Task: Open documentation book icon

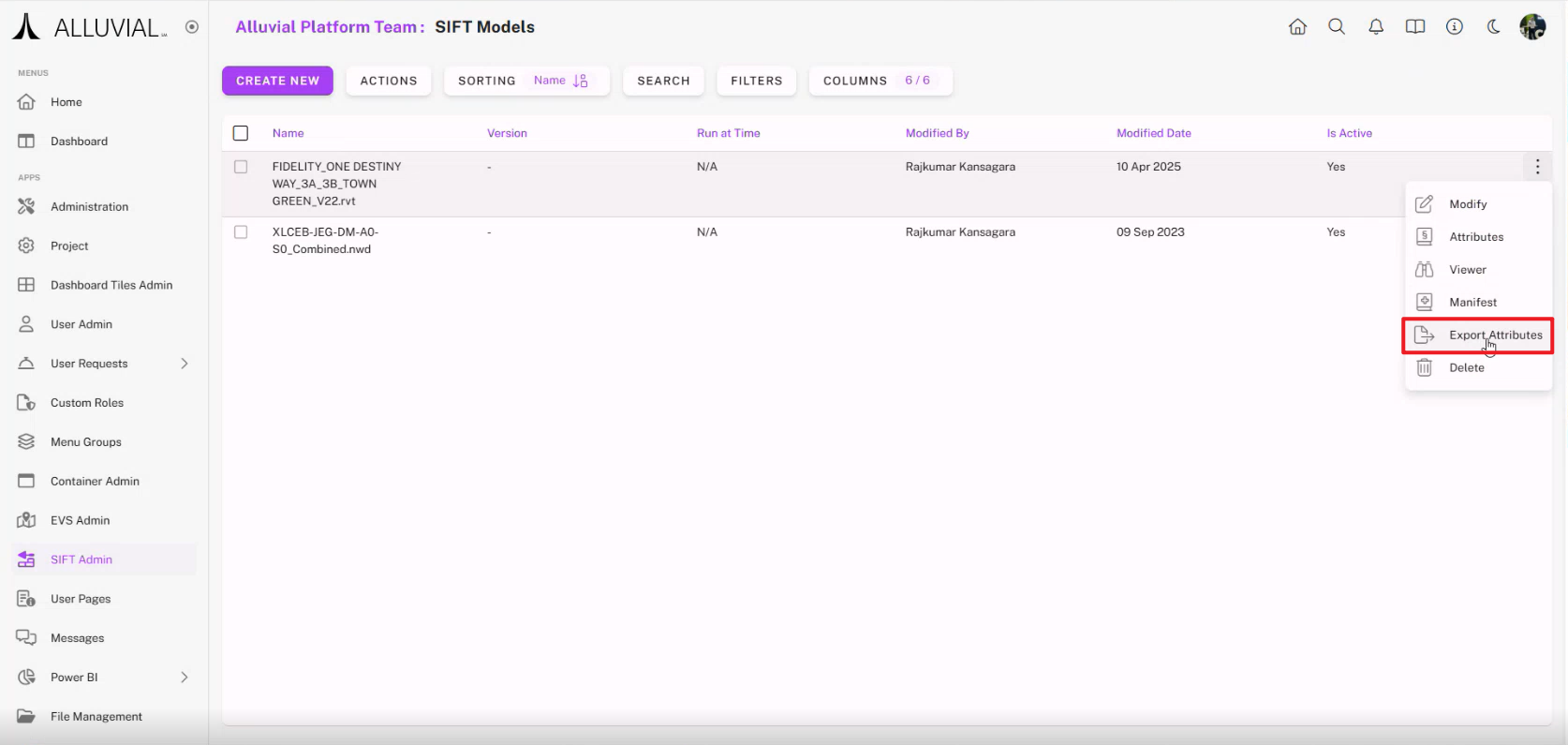Action: (x=1415, y=27)
